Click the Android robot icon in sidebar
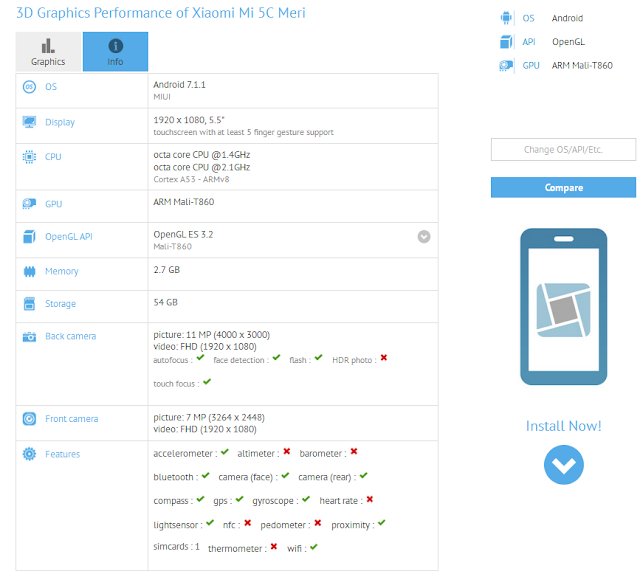This screenshot has height=574, width=640. (506, 18)
